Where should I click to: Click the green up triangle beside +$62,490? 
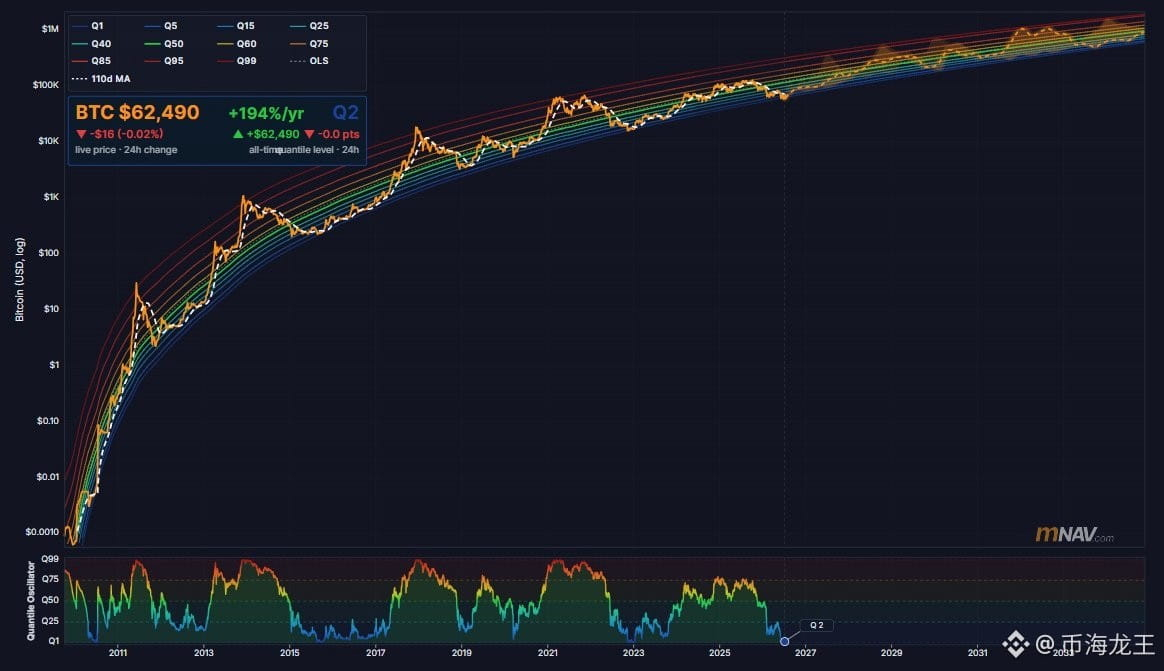(238, 134)
